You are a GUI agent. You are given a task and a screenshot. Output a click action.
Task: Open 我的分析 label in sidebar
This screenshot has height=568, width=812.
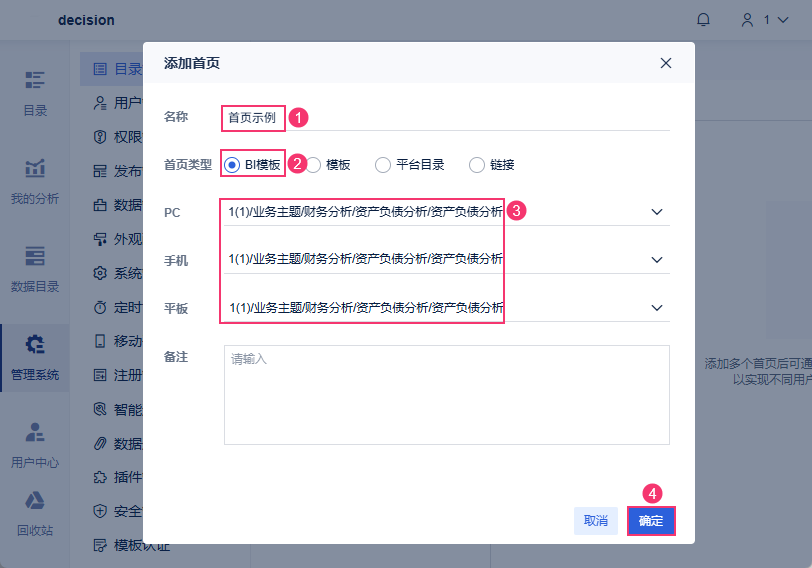[35, 198]
